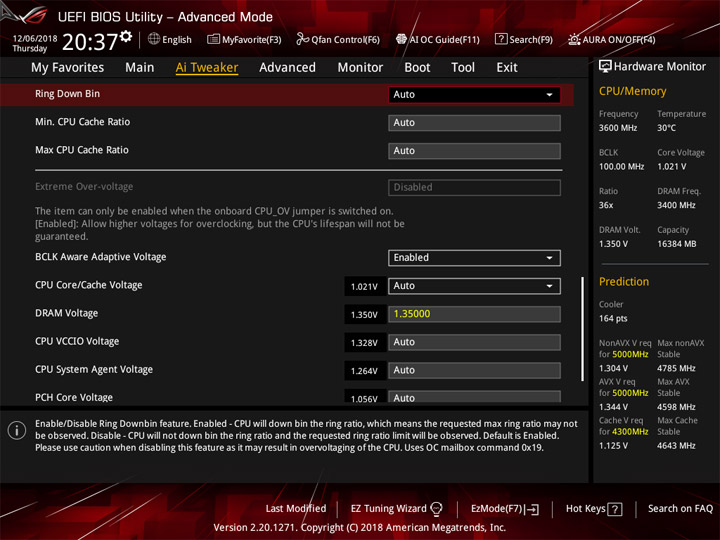Open the Boot tab
This screenshot has width=720, height=540.
coord(417,68)
